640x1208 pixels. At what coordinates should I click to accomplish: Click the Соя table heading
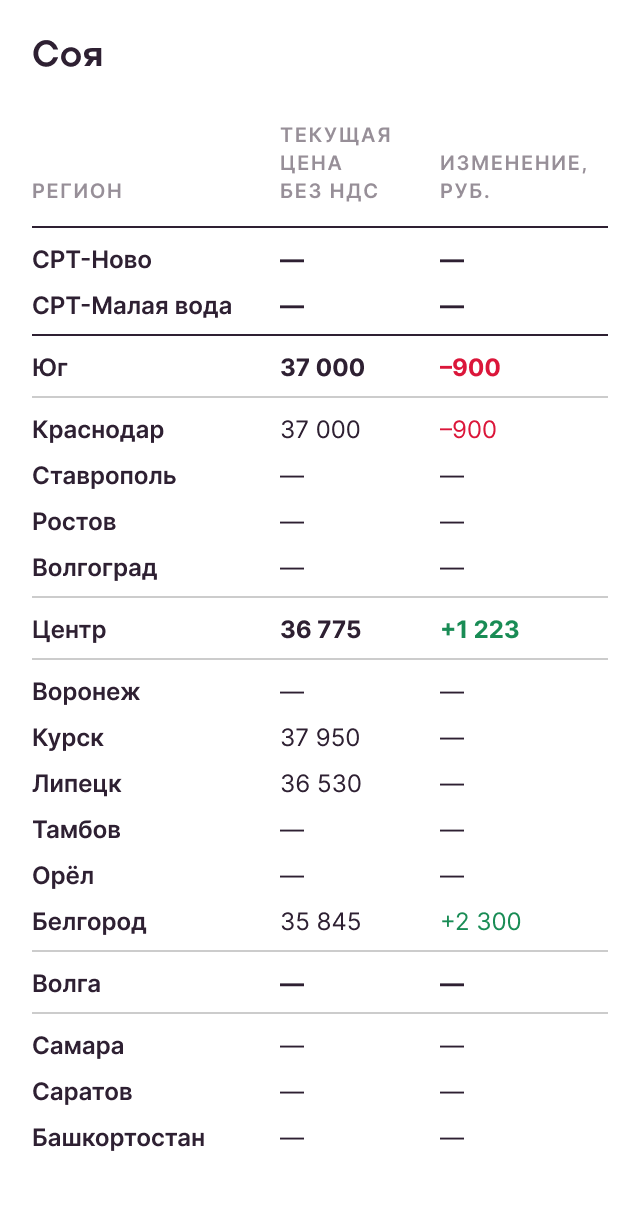click(68, 54)
